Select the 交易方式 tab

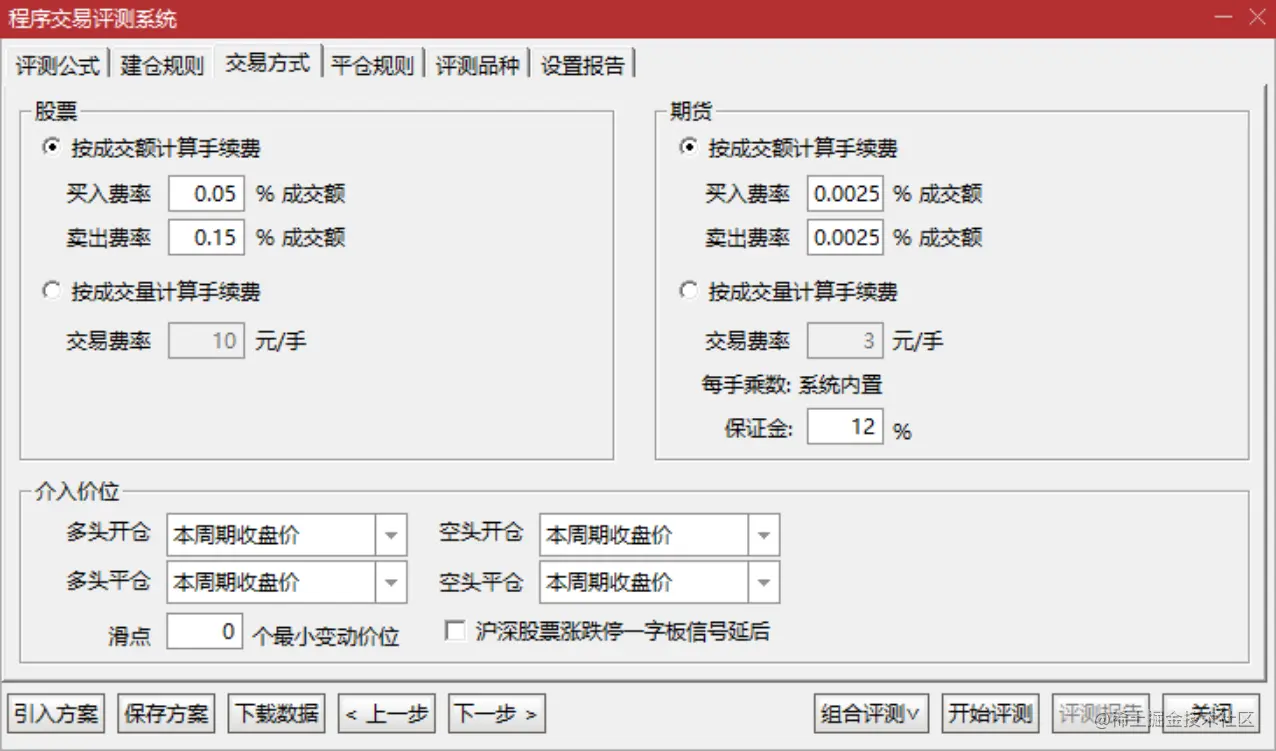(x=268, y=63)
